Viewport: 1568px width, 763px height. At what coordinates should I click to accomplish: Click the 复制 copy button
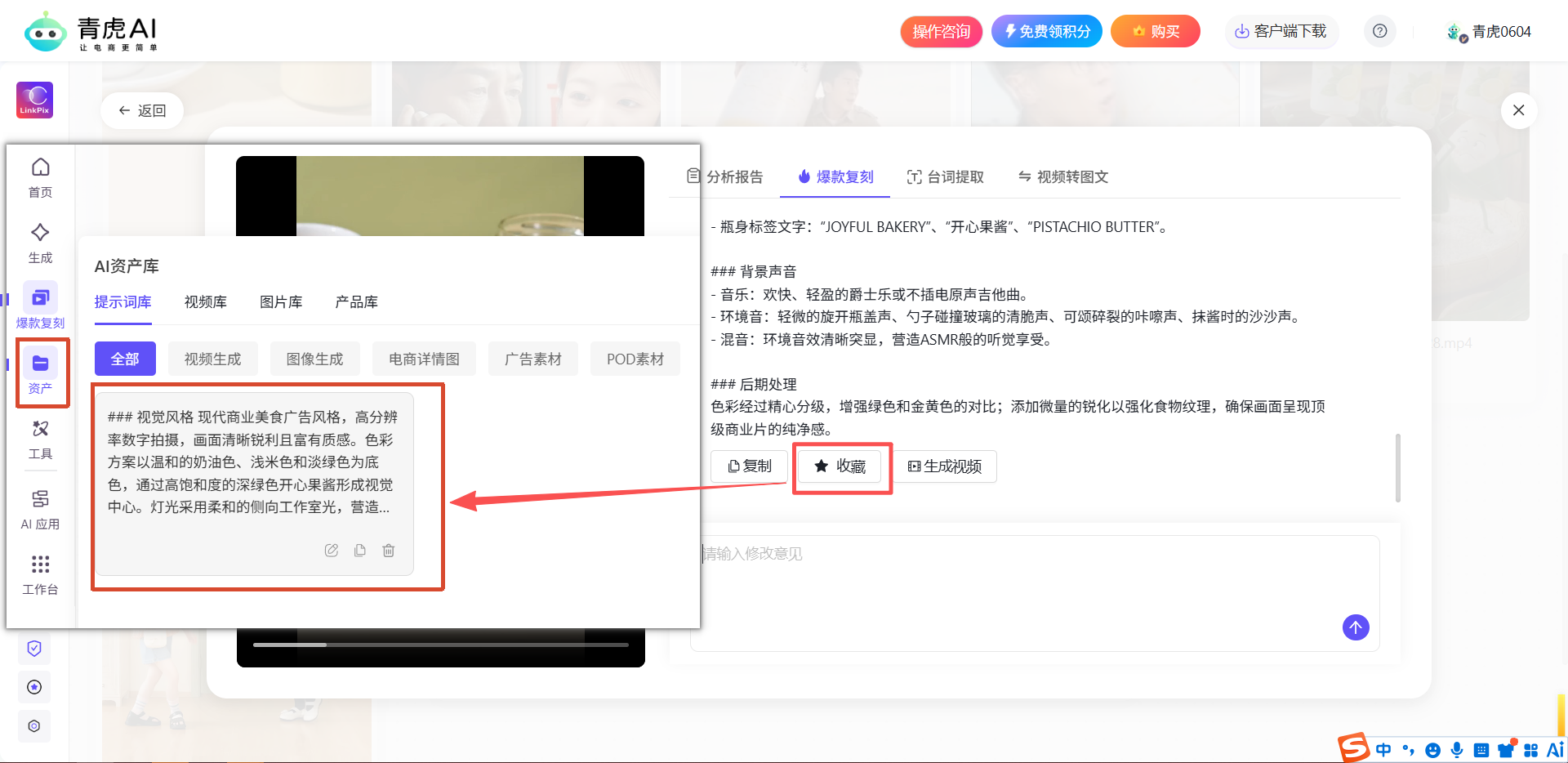pos(750,466)
